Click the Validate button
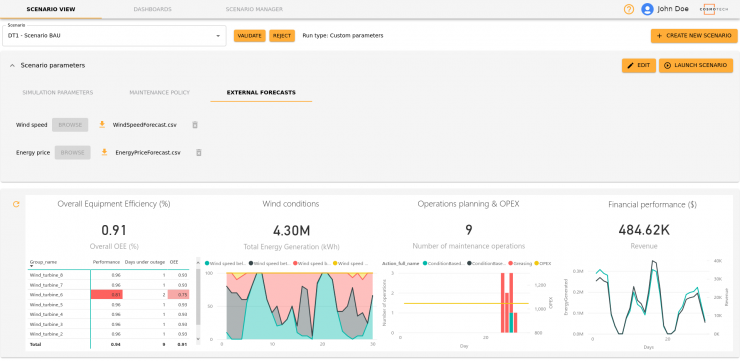 point(250,36)
